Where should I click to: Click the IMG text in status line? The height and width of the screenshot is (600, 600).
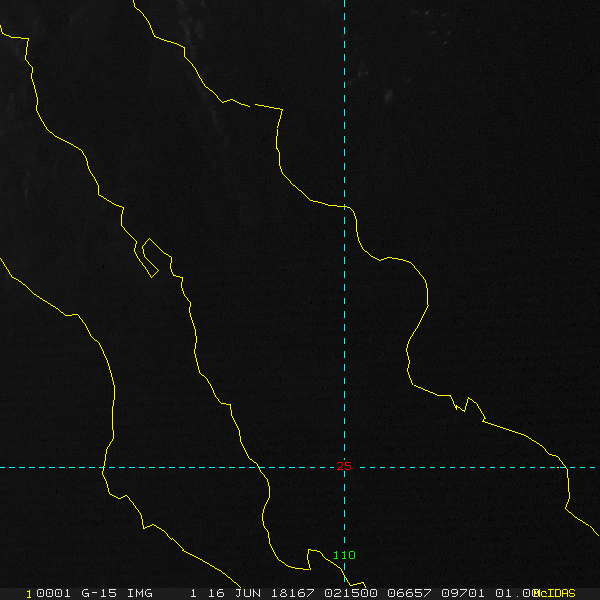coord(139,593)
